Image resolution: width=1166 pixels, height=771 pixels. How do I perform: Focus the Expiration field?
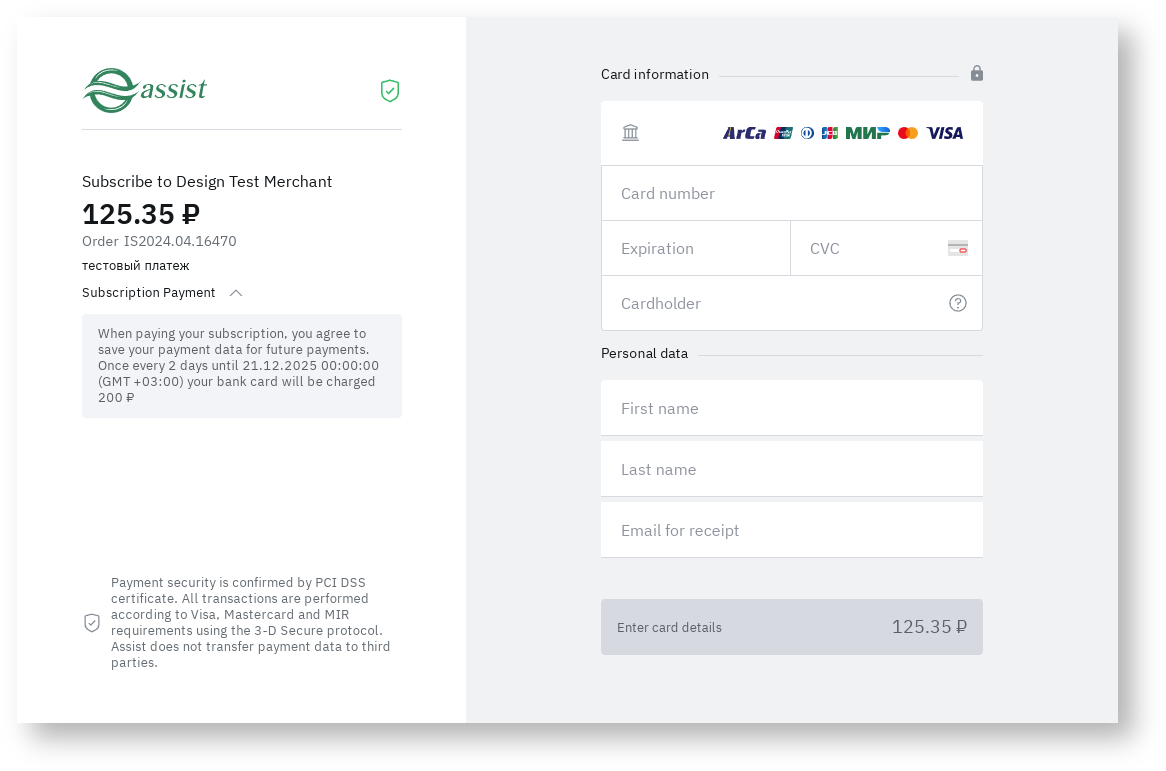695,248
